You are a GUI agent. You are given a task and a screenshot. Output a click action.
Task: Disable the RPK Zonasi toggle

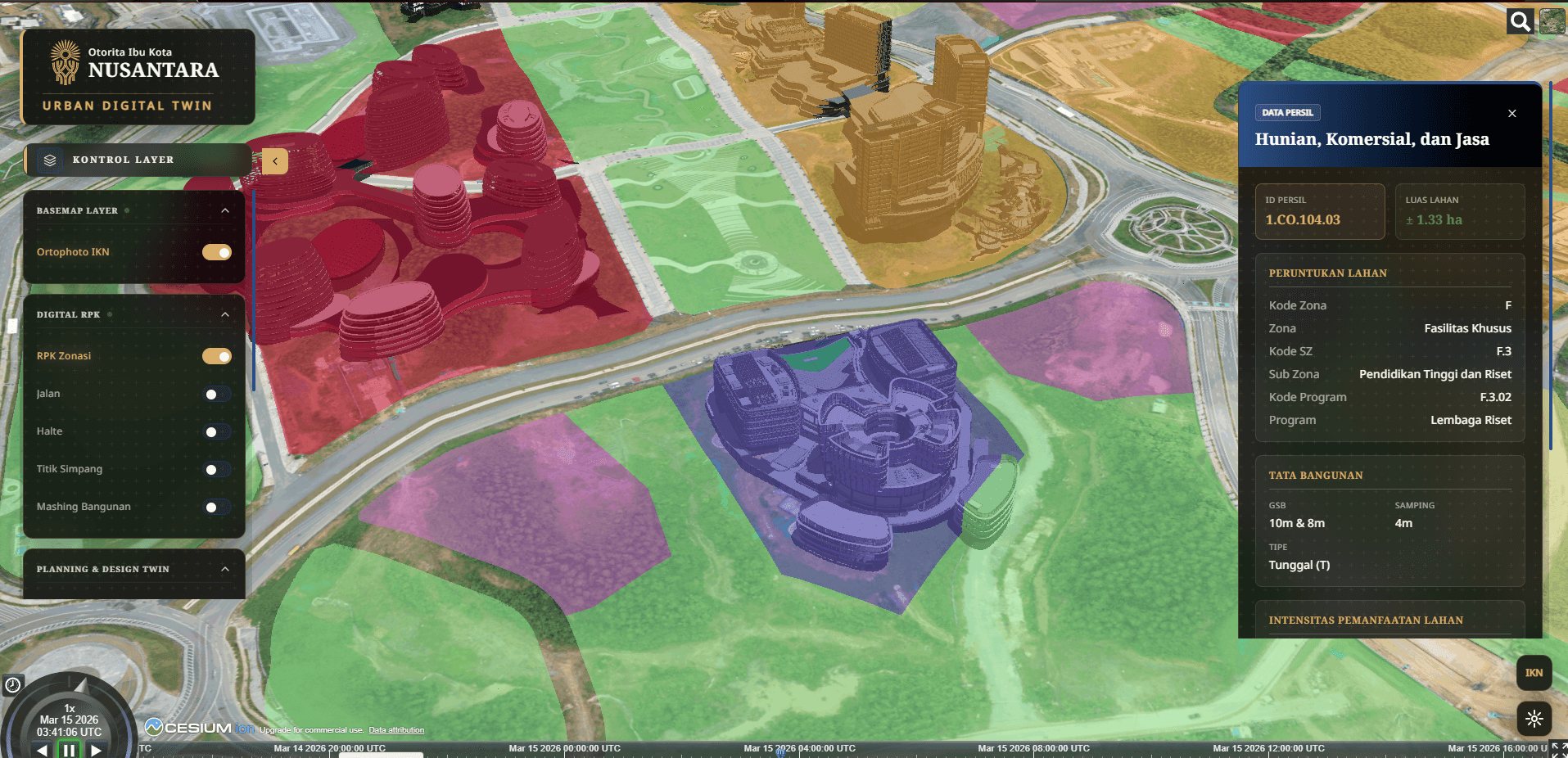217,356
